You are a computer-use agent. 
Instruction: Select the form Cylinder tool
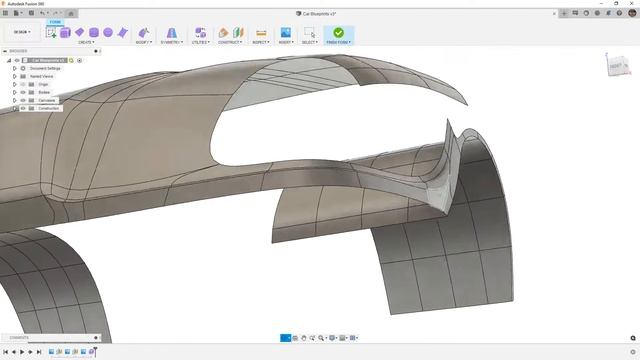pyautogui.click(x=94, y=33)
